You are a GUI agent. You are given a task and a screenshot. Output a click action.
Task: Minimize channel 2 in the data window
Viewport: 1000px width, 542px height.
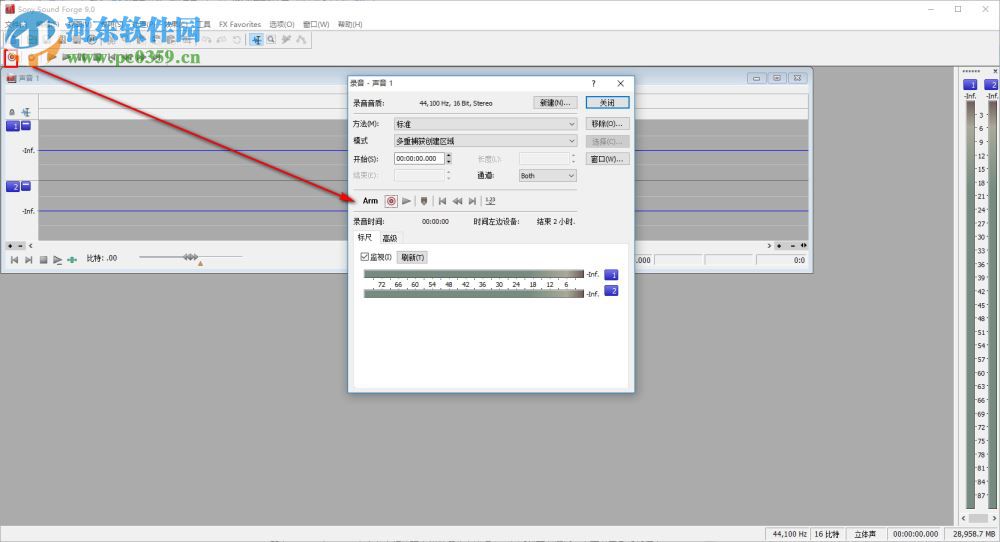(x=26, y=186)
